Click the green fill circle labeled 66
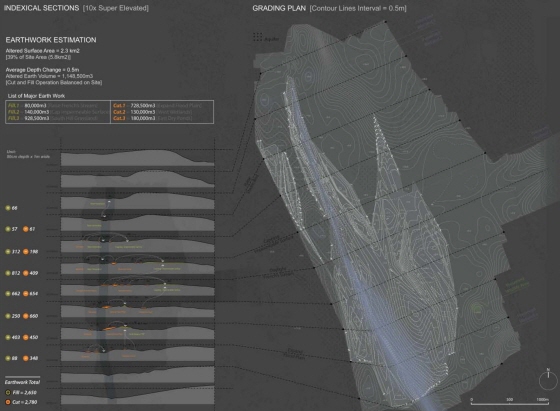 pos(8,208)
